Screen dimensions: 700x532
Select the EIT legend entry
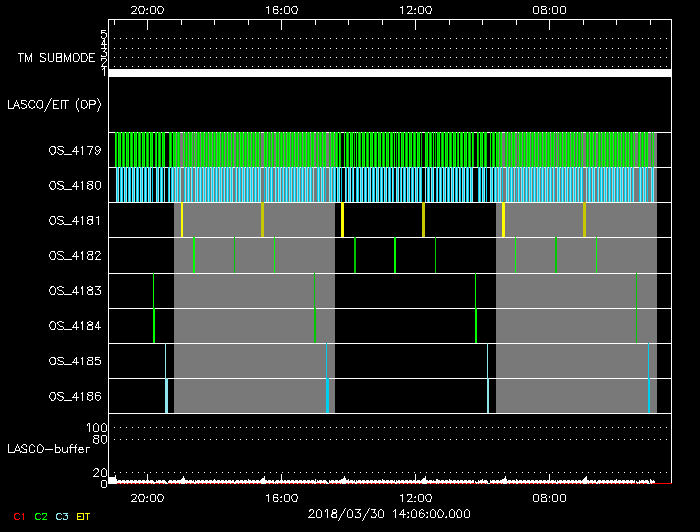tap(84, 516)
